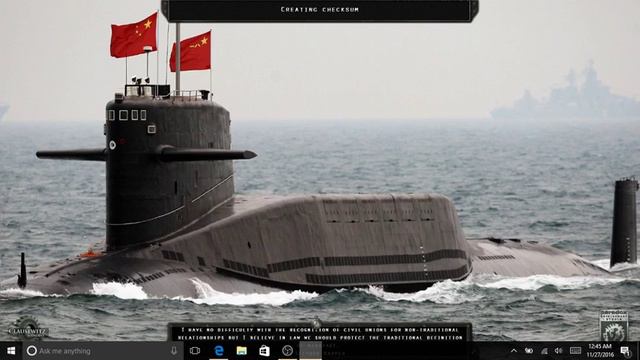Open the volume speaker tray icon
640x360 pixels.
point(558,351)
